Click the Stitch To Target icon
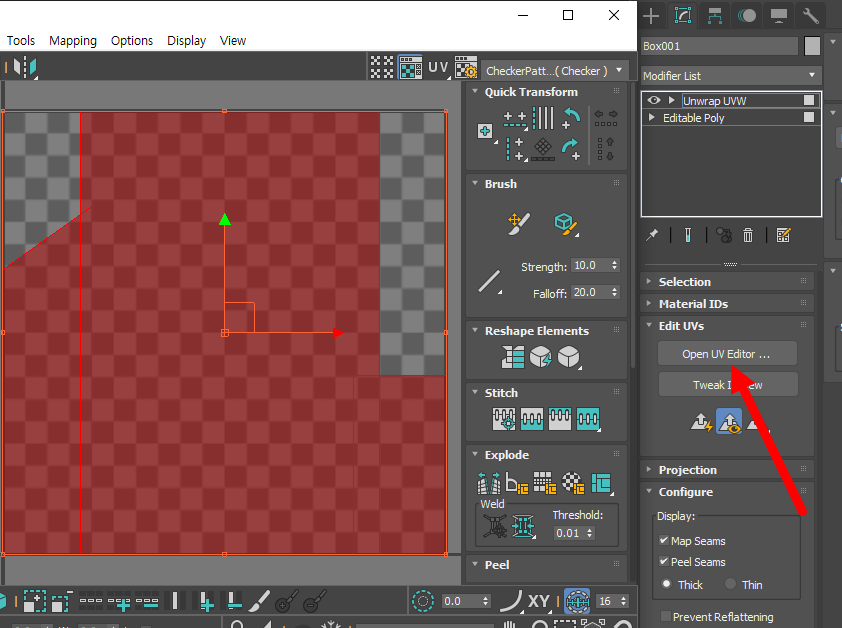This screenshot has width=842, height=628. 504,419
